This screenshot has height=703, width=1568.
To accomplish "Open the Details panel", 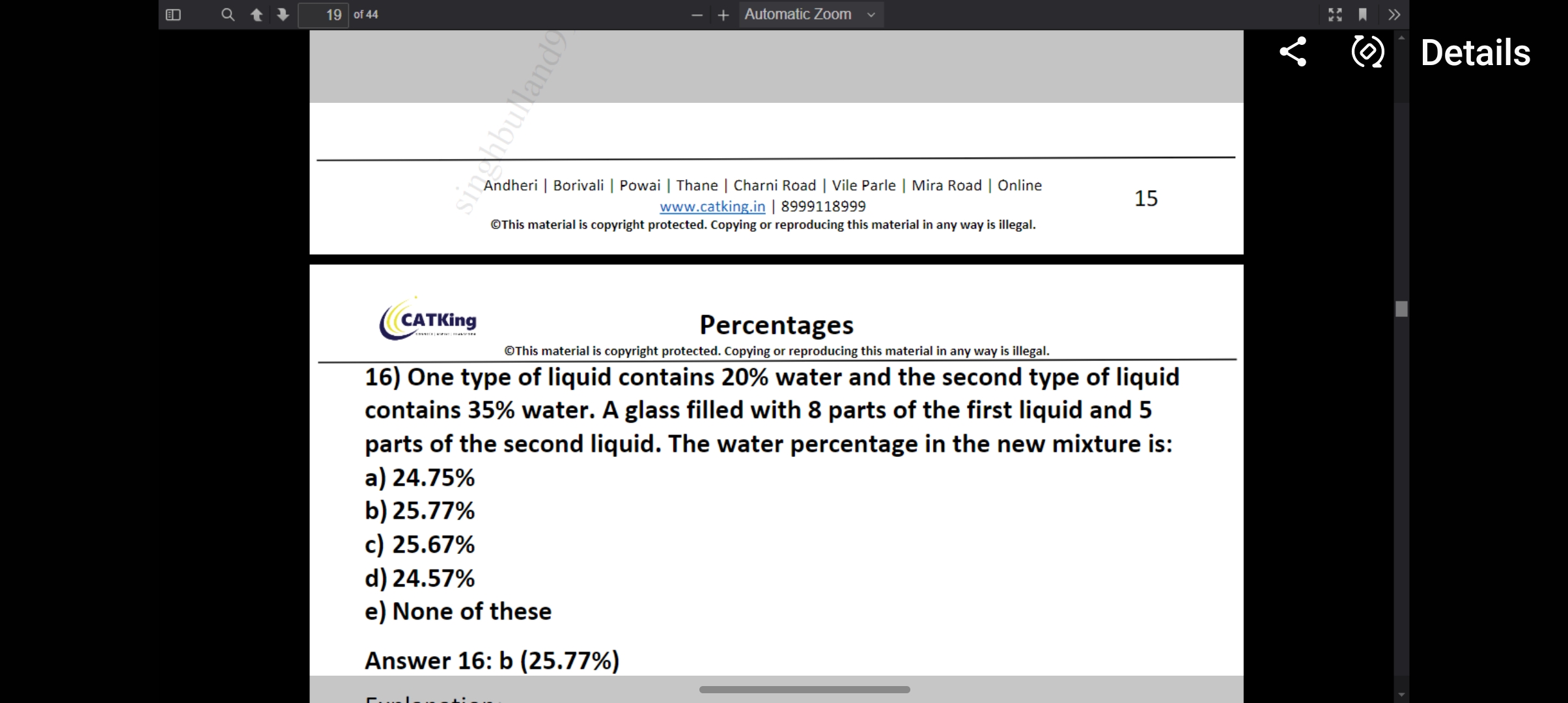I will [x=1475, y=52].
